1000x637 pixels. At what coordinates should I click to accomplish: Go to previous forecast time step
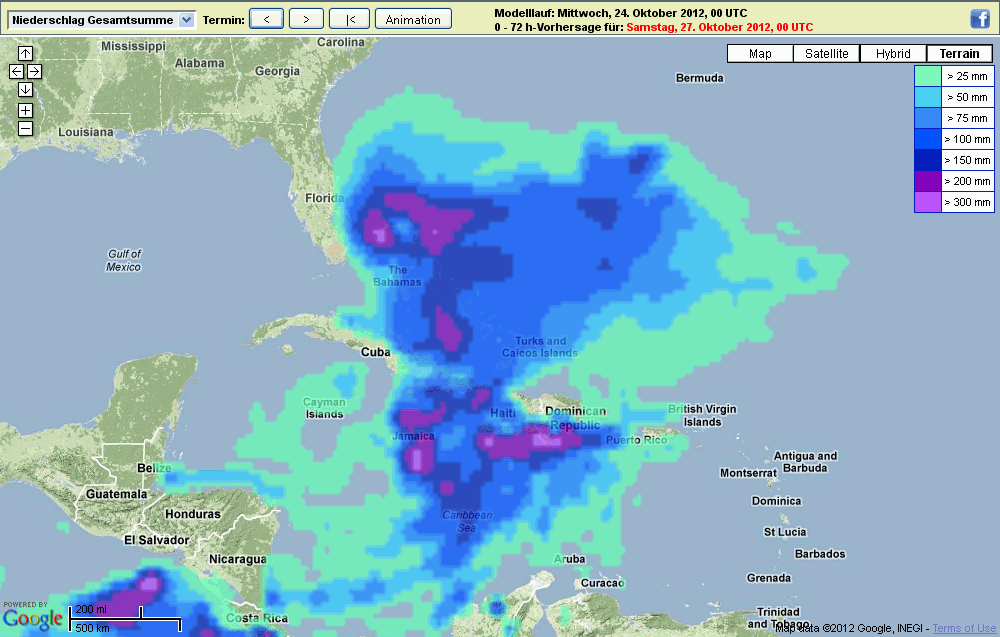point(266,19)
